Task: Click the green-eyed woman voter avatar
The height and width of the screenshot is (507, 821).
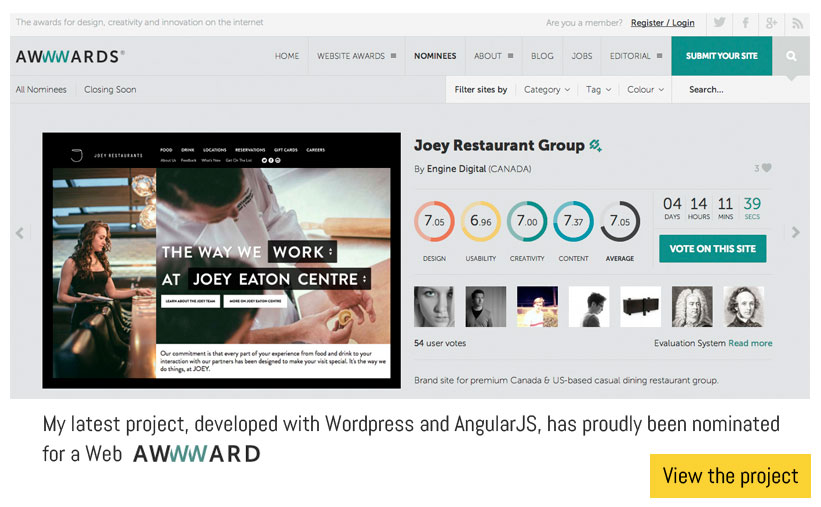Action: 434,306
